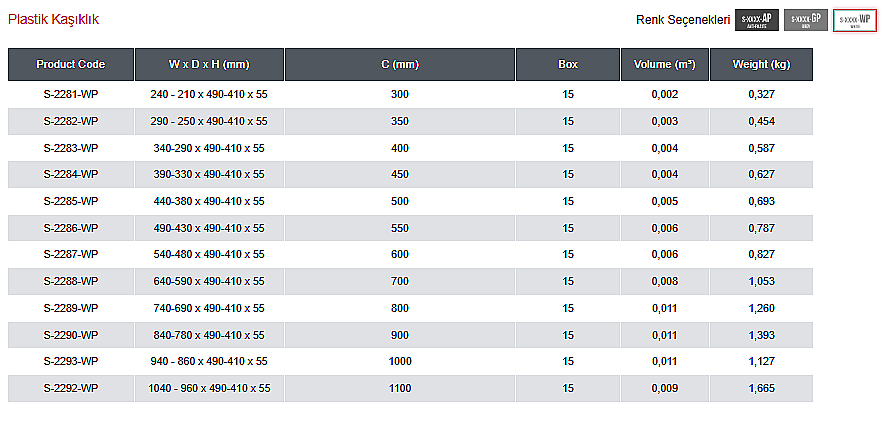Click the Box column header
Image resolution: width=882 pixels, height=428 pixels.
pyautogui.click(x=568, y=64)
